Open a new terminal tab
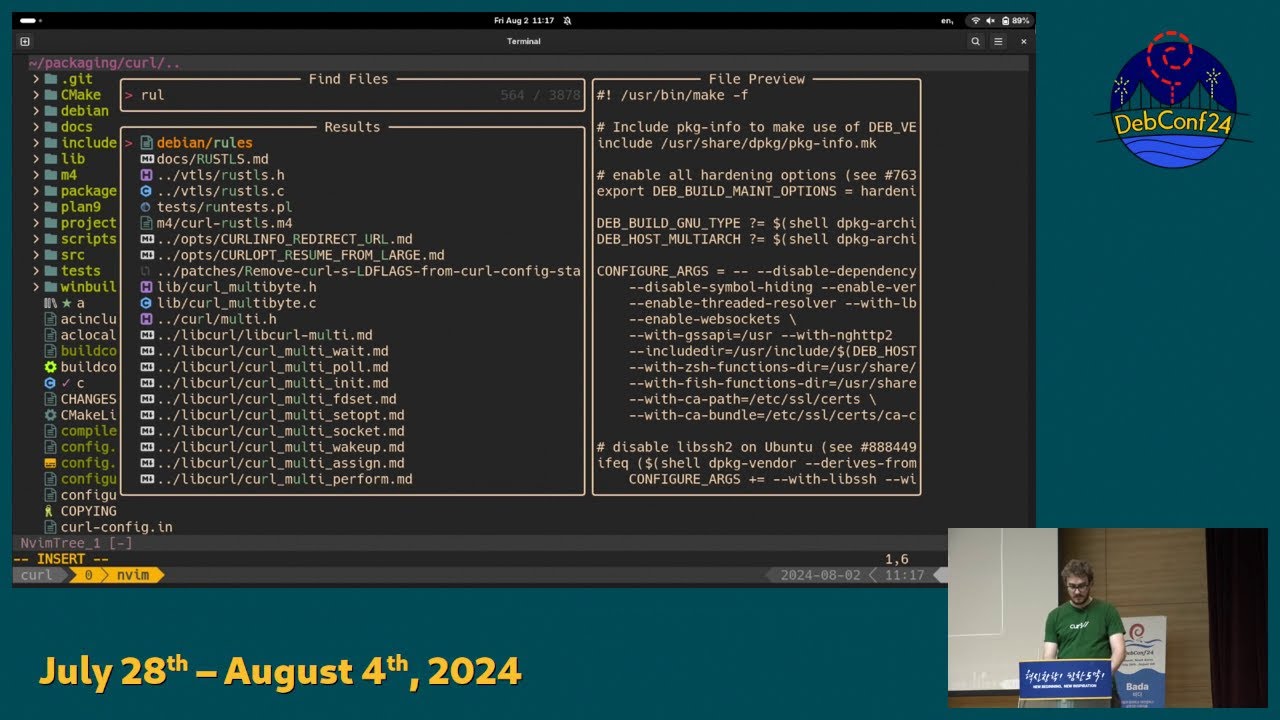Screen dimensions: 1280x720 (x=25, y=41)
